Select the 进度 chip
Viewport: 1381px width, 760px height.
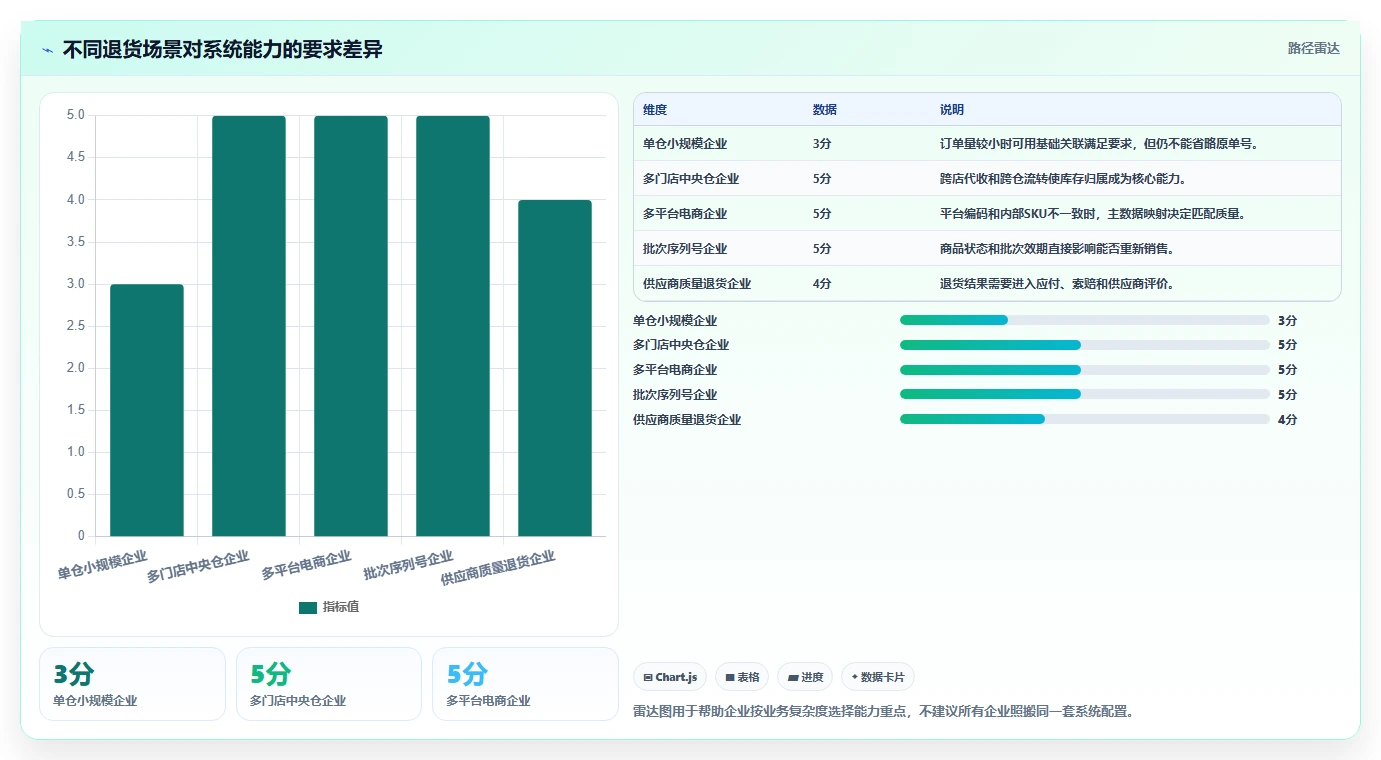[805, 677]
